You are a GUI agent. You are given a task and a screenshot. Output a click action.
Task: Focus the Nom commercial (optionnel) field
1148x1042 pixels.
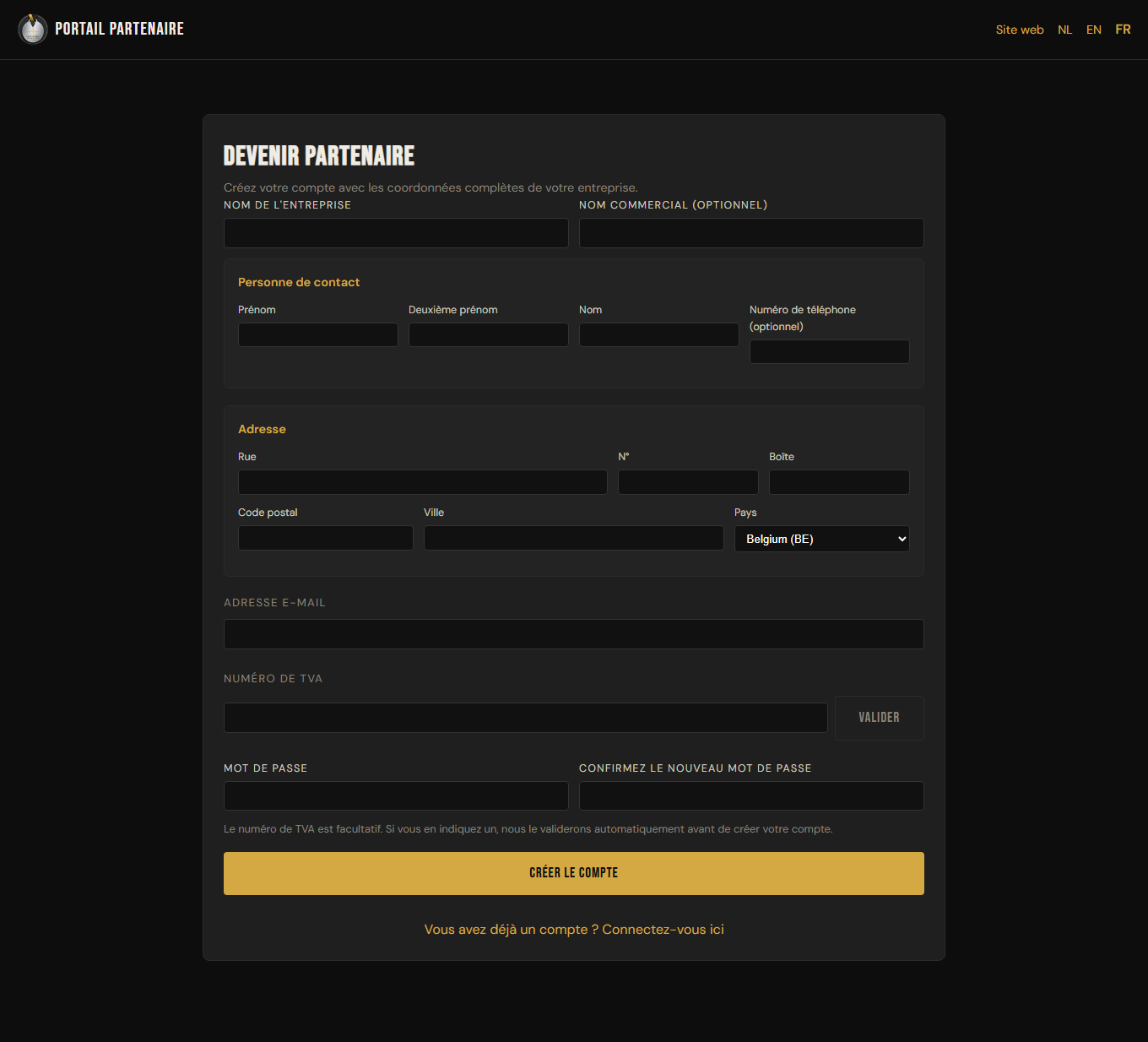point(751,233)
